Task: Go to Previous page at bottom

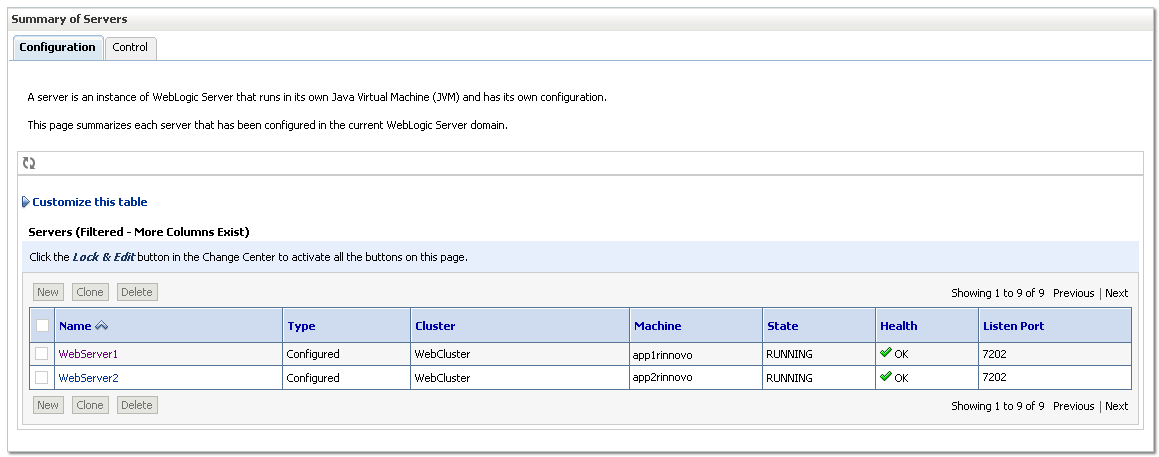Action: 1073,406
